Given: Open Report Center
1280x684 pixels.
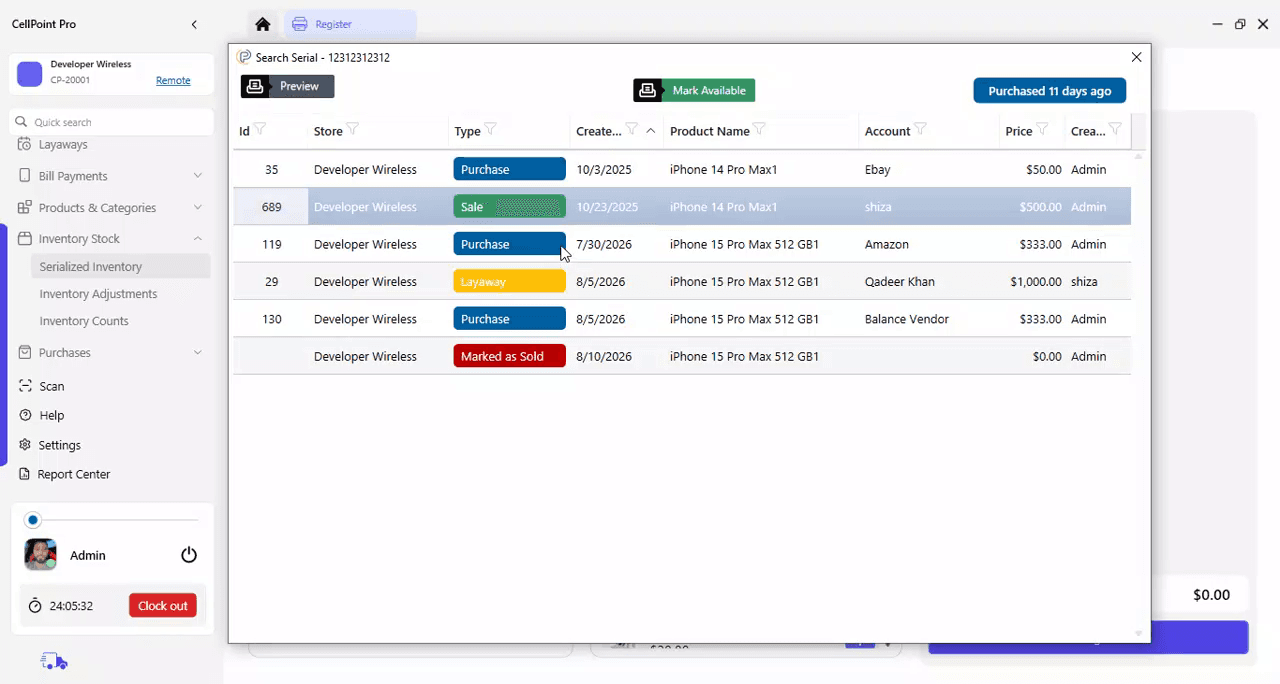Looking at the screenshot, I should 73,474.
